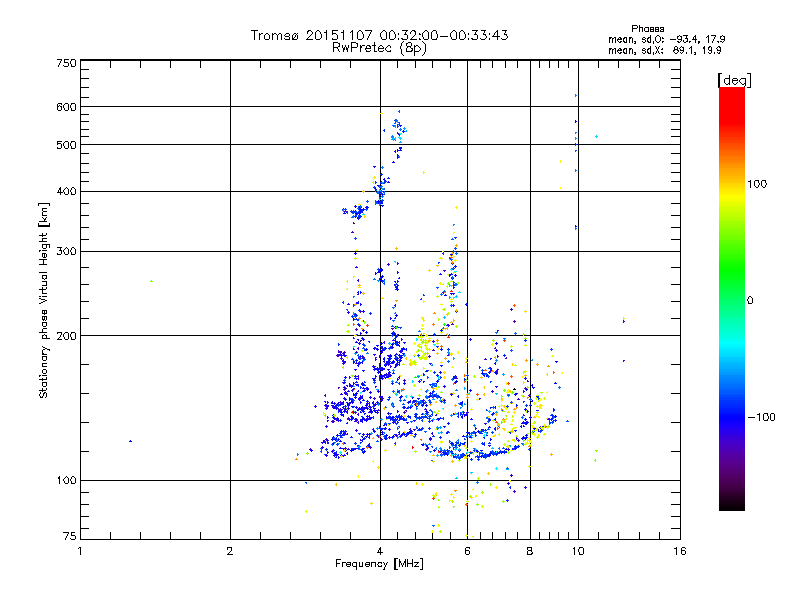Click the colorbar '100' tick label

tap(757, 184)
